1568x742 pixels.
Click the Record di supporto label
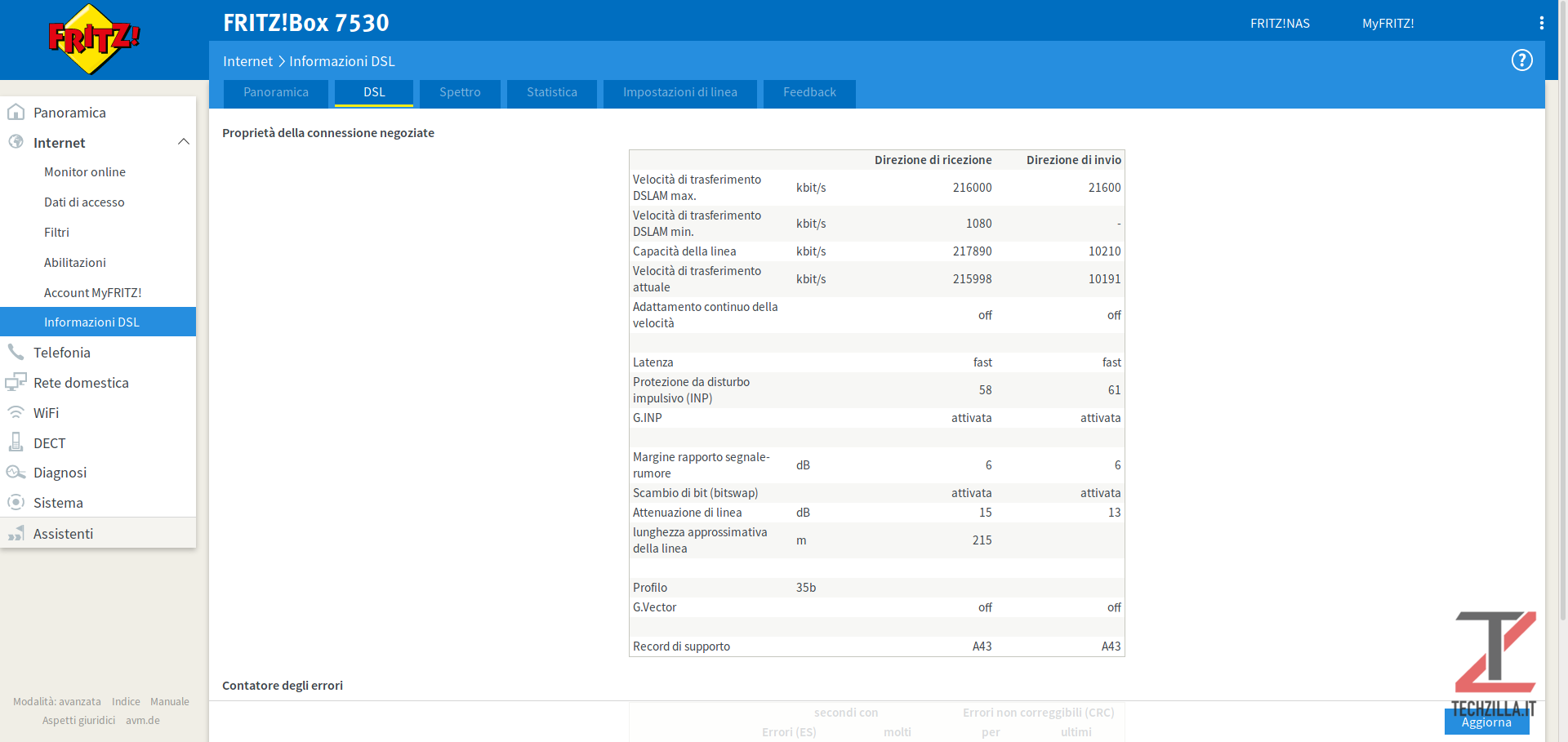pos(681,646)
